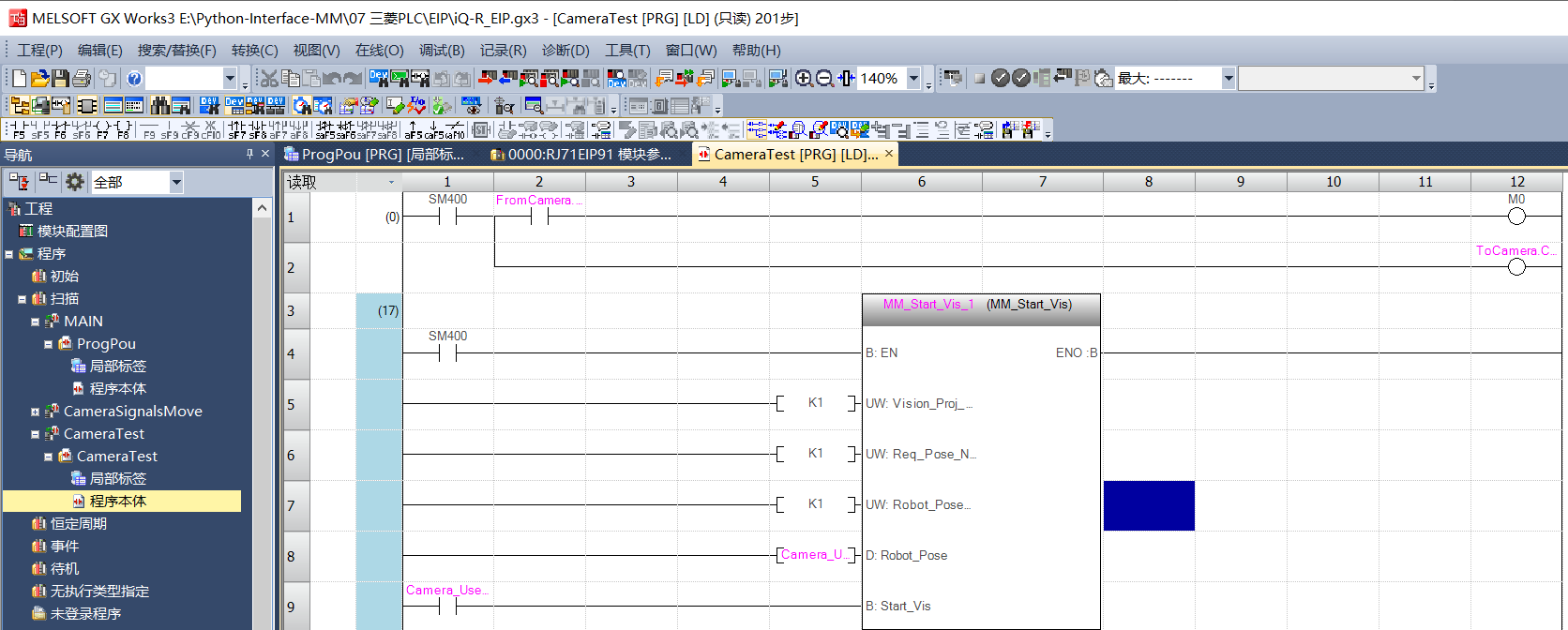Open the 140% zoom level dropdown
Viewport: 1568px width, 630px height.
(x=913, y=79)
